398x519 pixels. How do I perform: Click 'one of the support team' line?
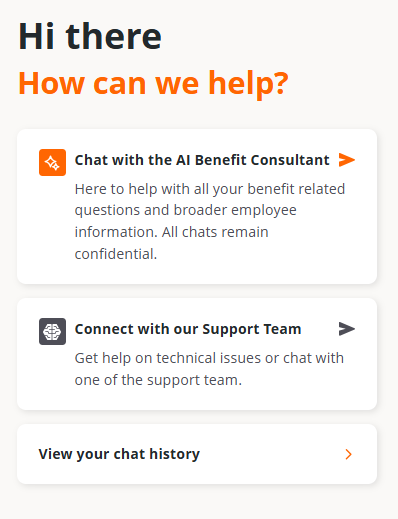pos(158,380)
